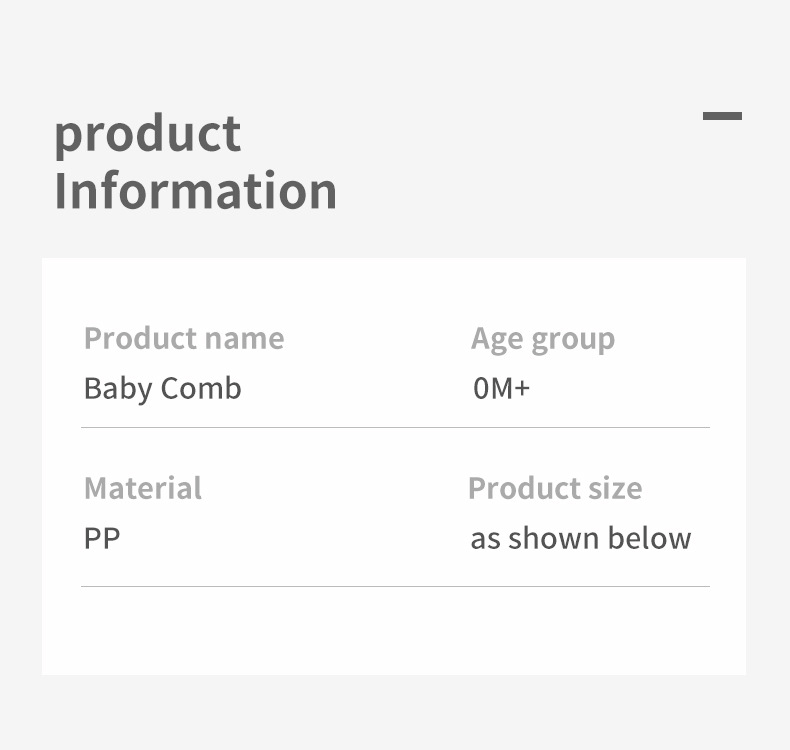
Task: Click the divider line under the Baby Comb row
Action: [x=395, y=427]
